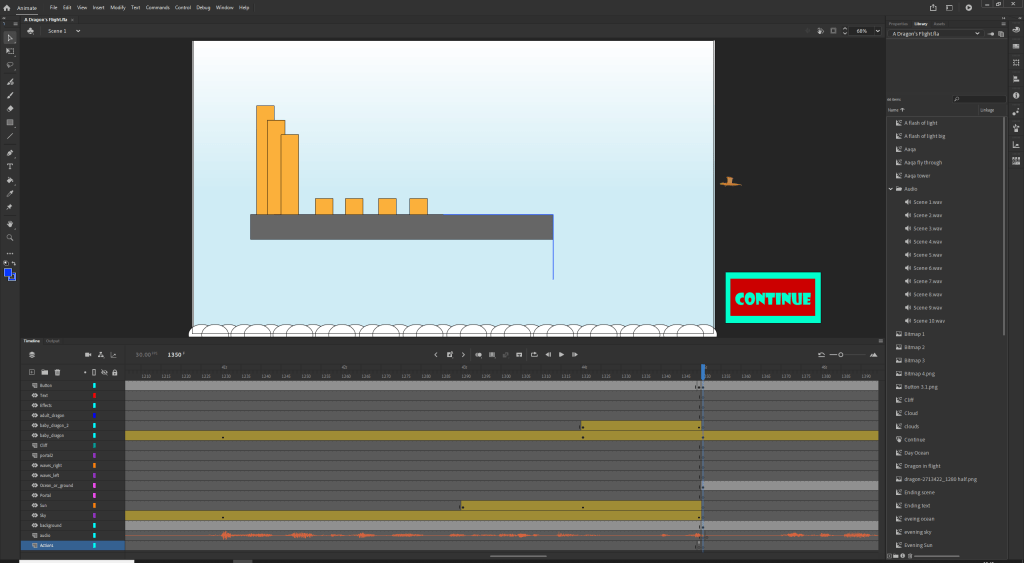Viewport: 1024px width, 563px height.
Task: Select the Text tool in toolbar
Action: click(x=10, y=165)
